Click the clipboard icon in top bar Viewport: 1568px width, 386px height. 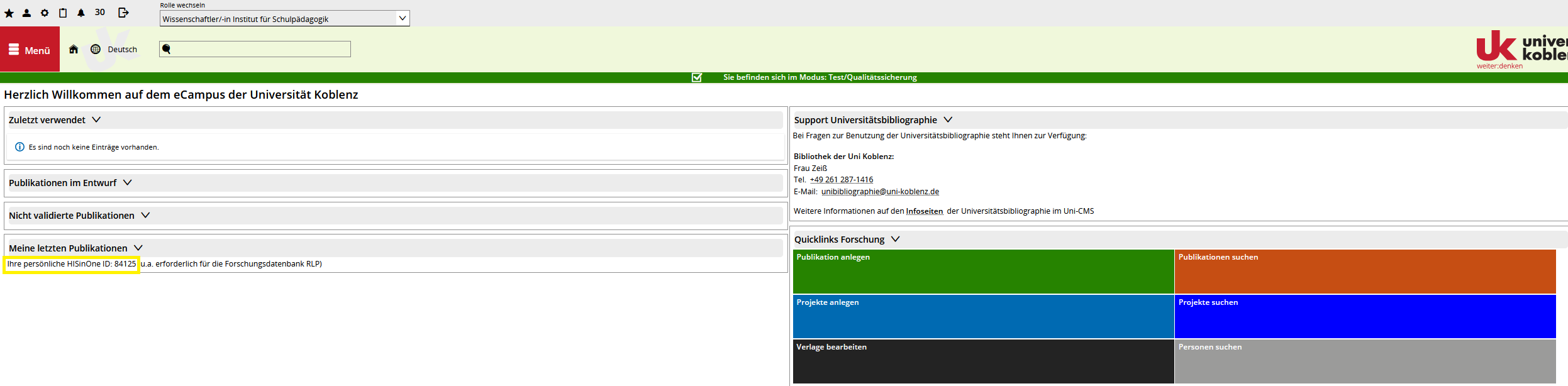coord(63,13)
